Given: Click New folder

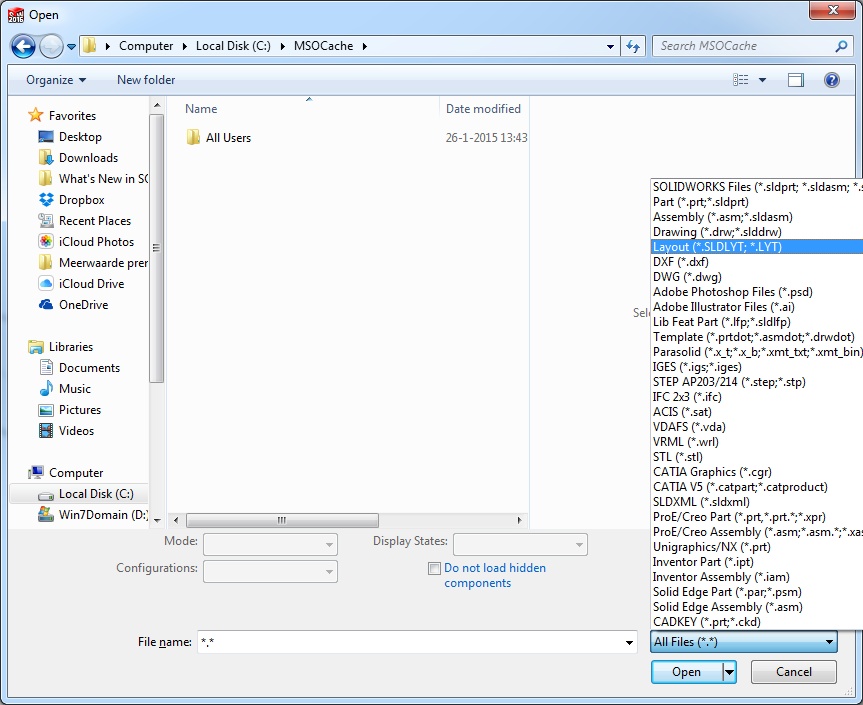Looking at the screenshot, I should coord(146,80).
